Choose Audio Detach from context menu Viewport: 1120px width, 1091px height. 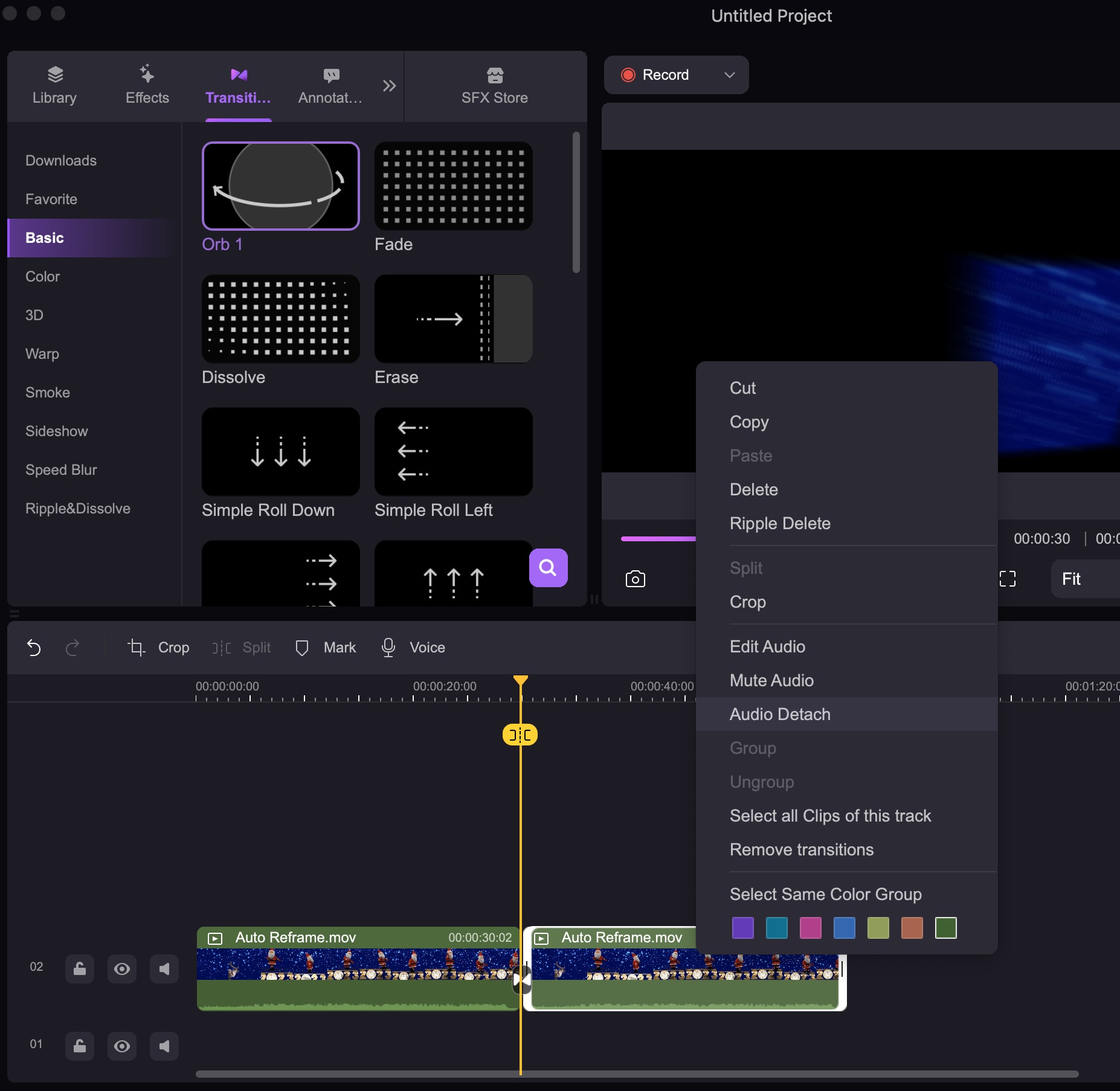[x=780, y=714]
